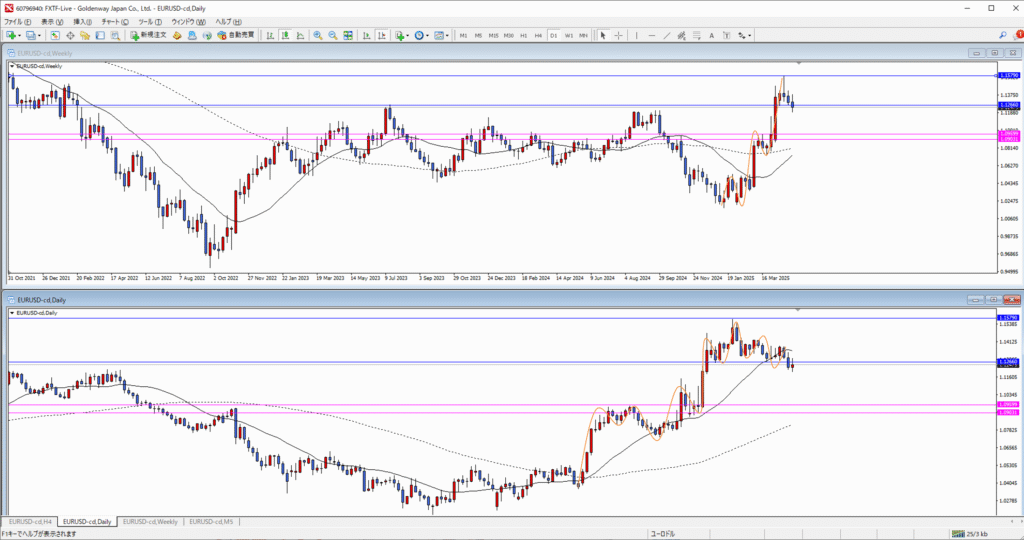Open the 挿入 menu
This screenshot has height=540, width=1024.
[82, 22]
